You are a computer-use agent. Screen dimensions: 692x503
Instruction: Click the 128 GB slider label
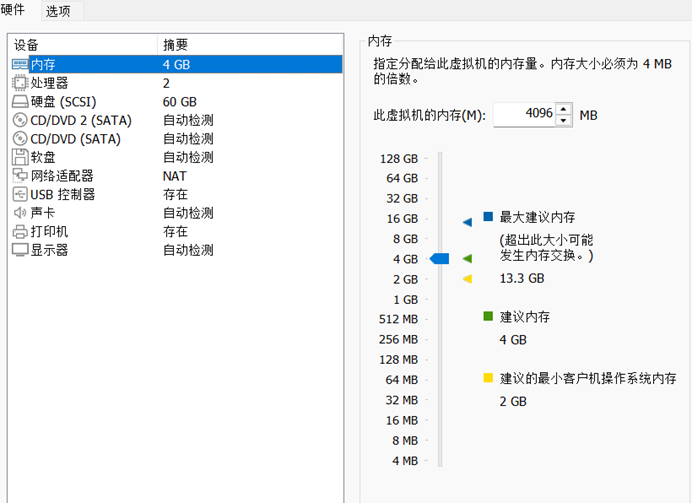pyautogui.click(x=399, y=158)
